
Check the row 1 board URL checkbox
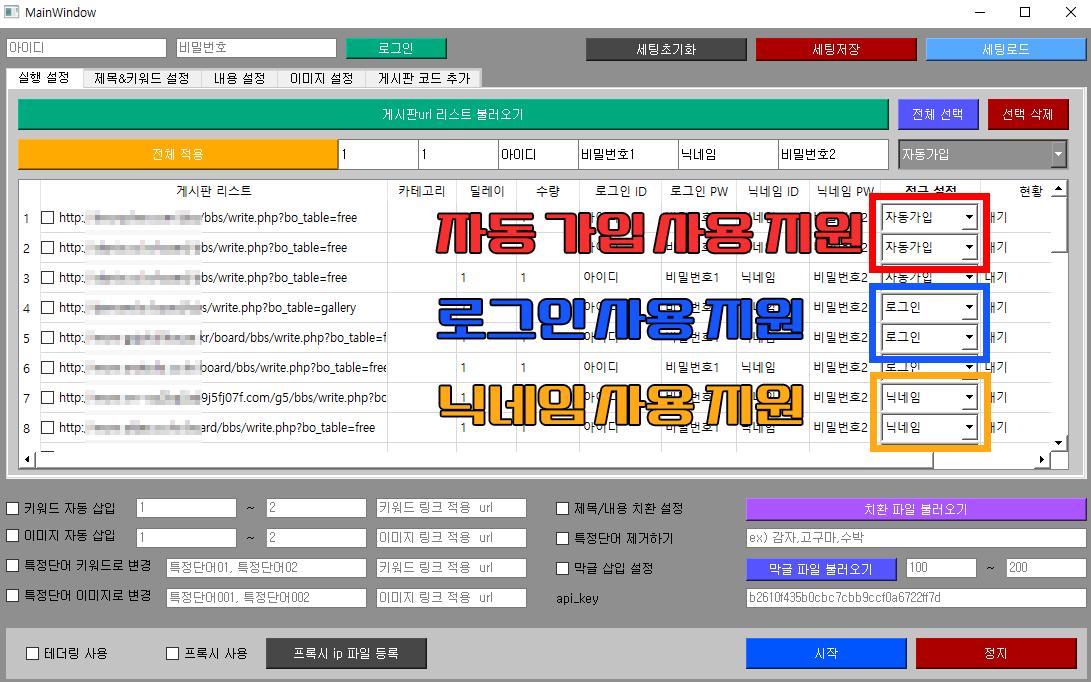48,218
